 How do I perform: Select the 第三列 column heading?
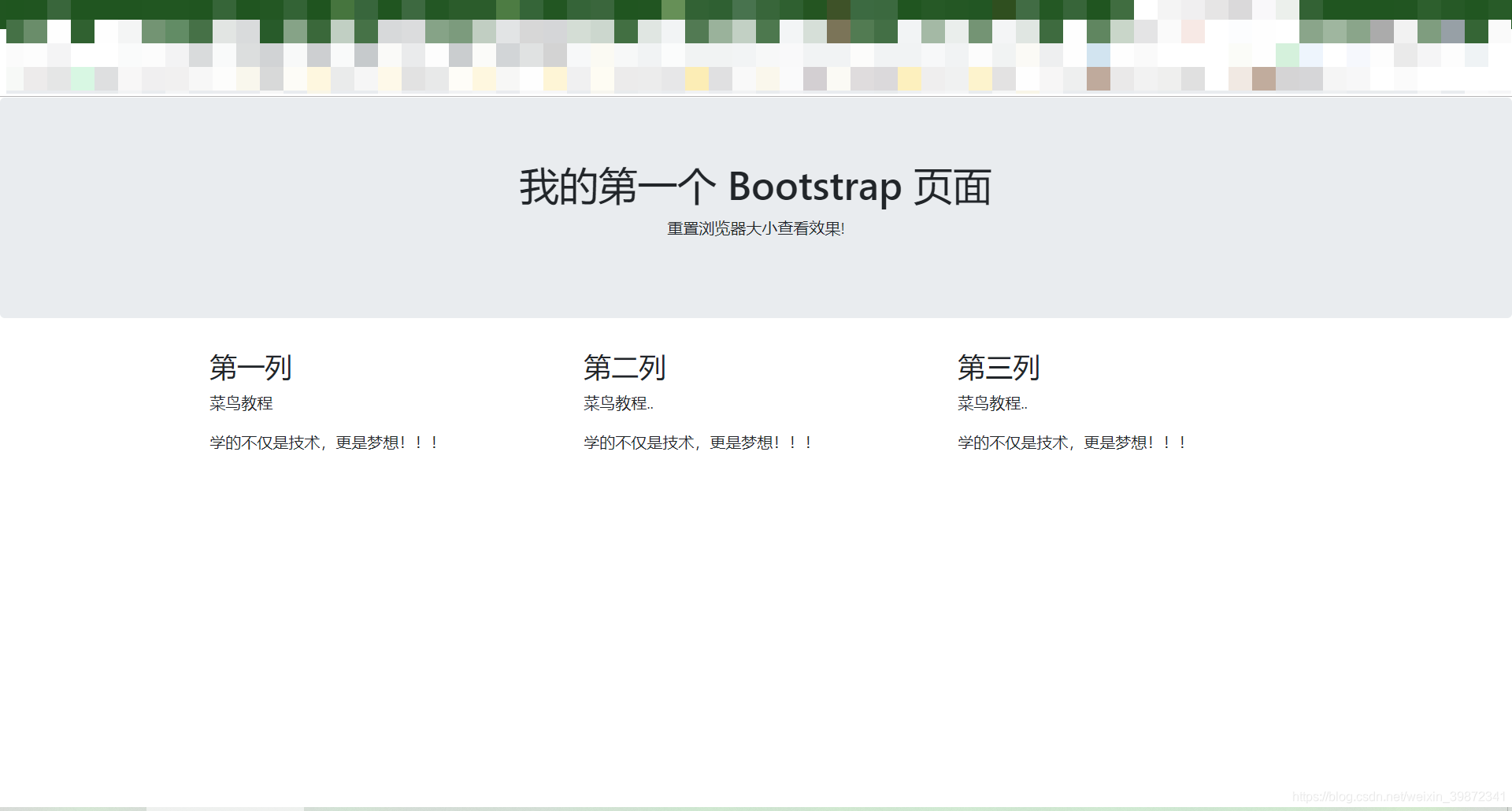coord(999,367)
